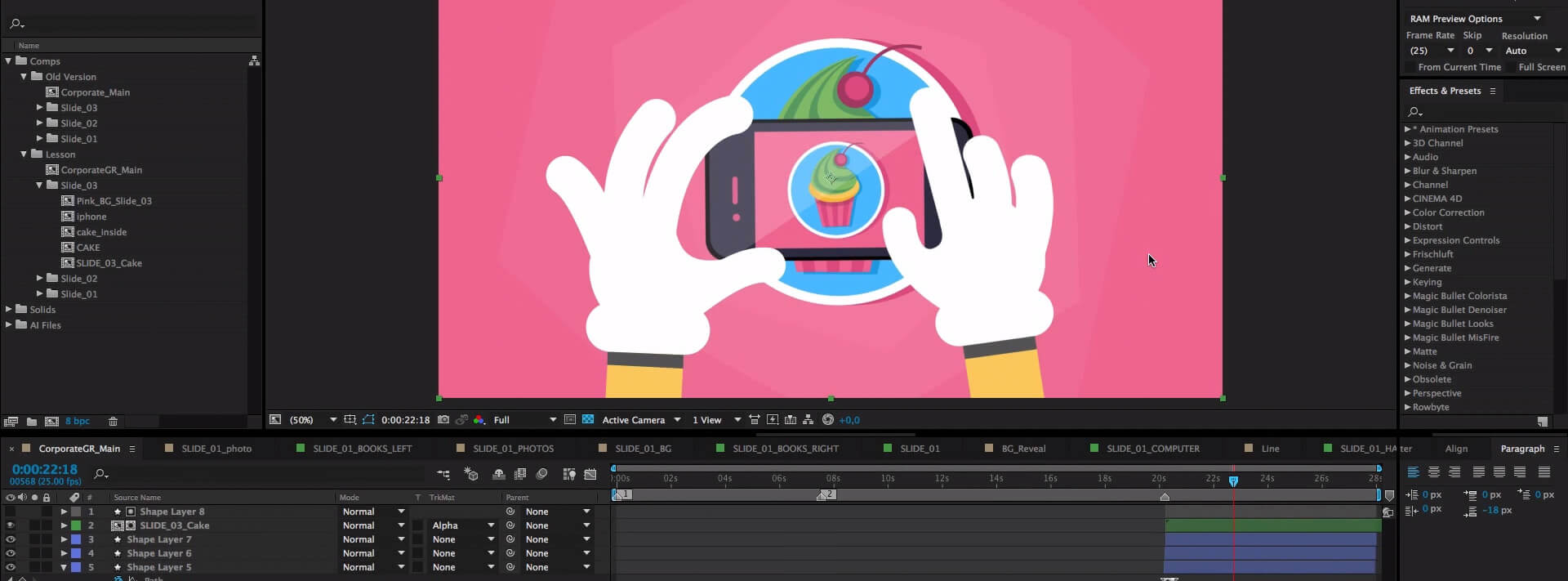Take a snapshot with the camera icon
1568x581 pixels.
(x=443, y=420)
